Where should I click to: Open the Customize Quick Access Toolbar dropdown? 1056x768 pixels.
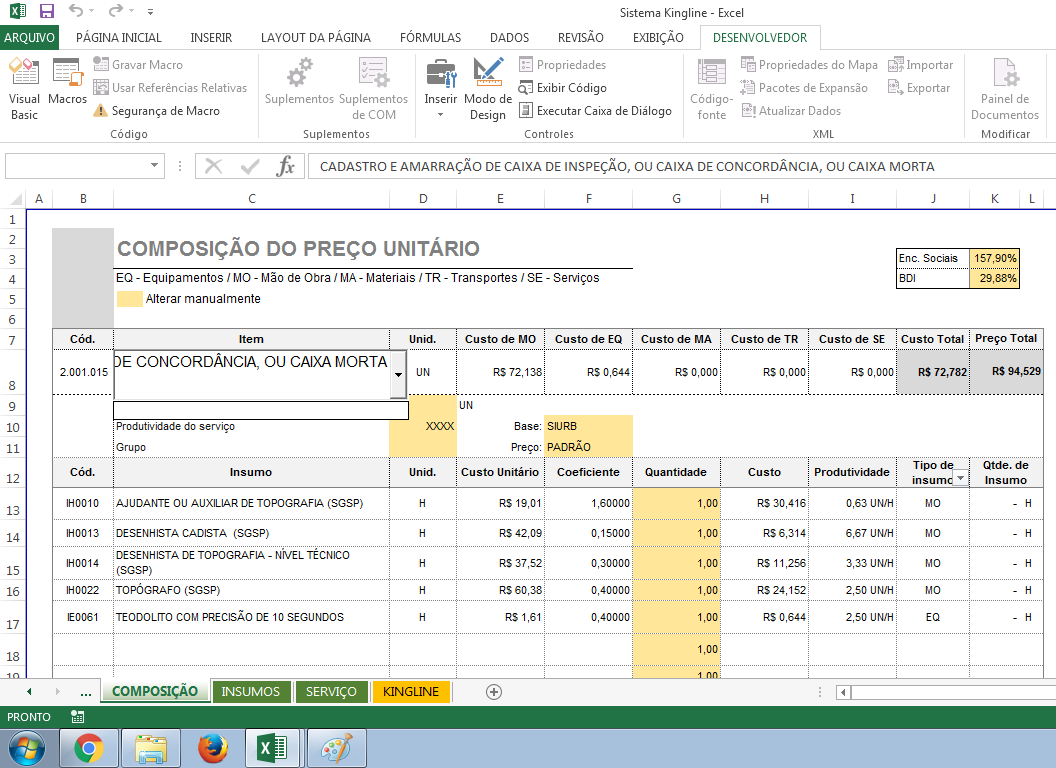coord(150,12)
